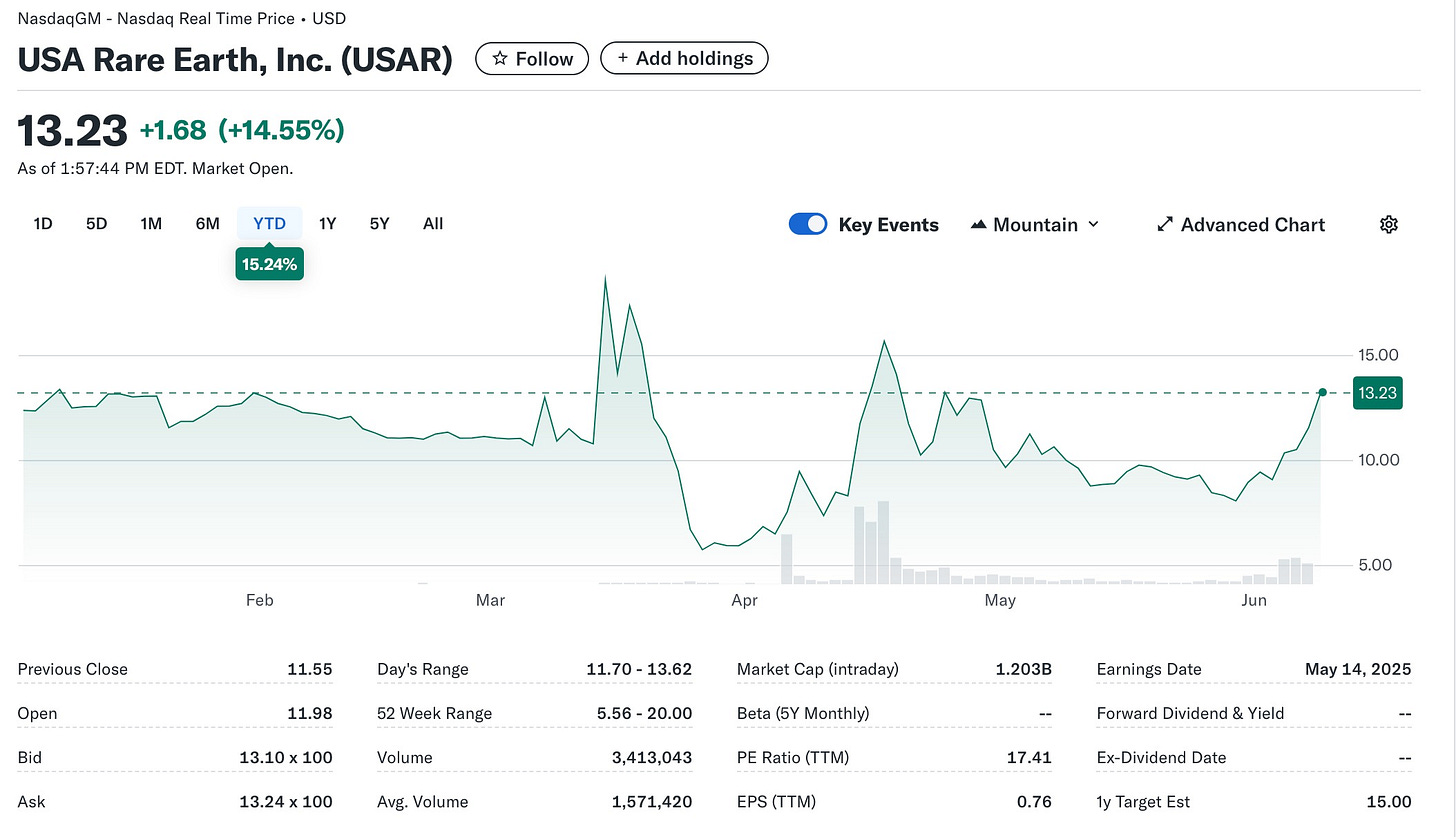Click the Advanced Chart expand arrows icon
Image resolution: width=1456 pixels, height=837 pixels.
click(1165, 225)
